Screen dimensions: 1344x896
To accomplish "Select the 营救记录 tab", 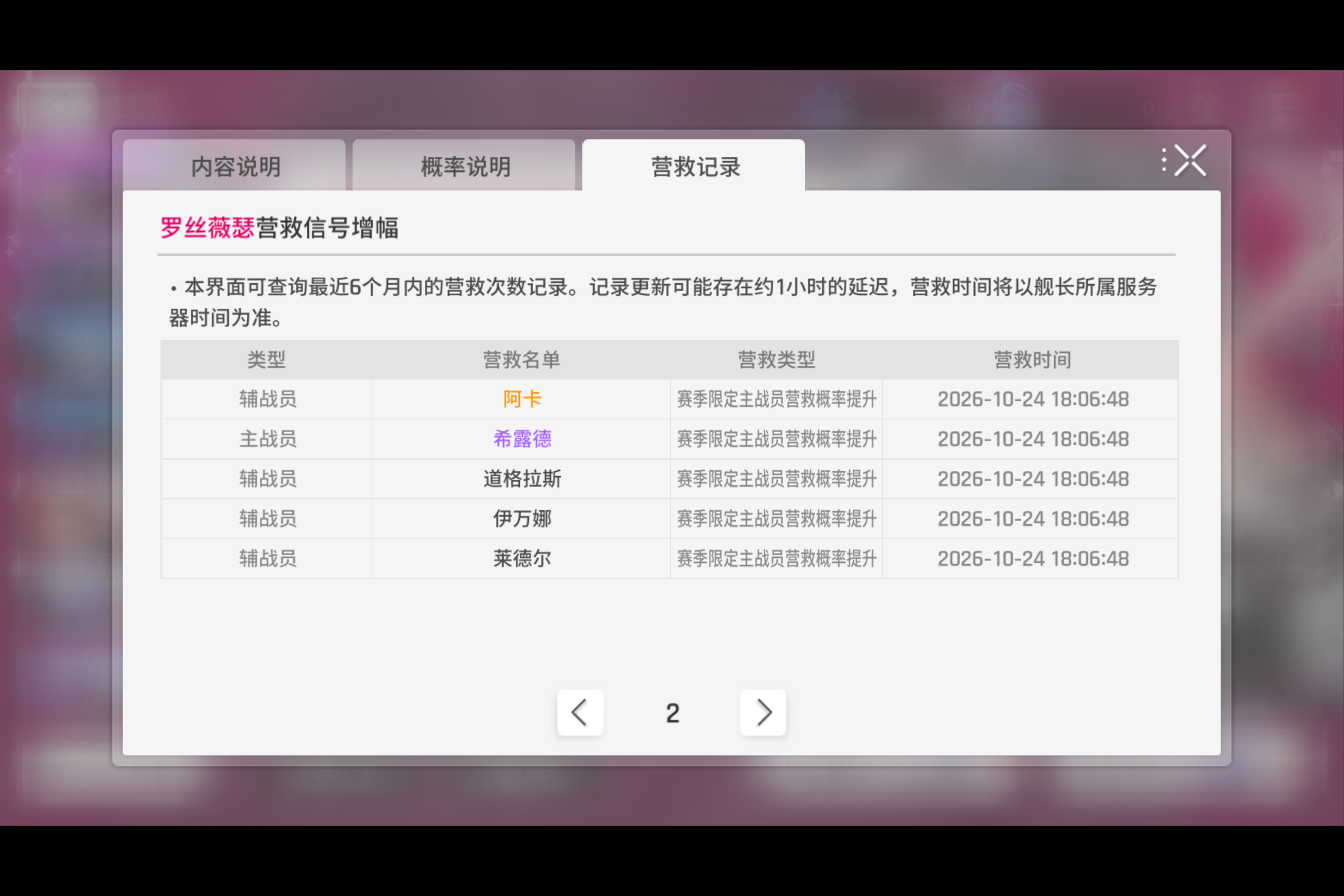I will coord(694,166).
